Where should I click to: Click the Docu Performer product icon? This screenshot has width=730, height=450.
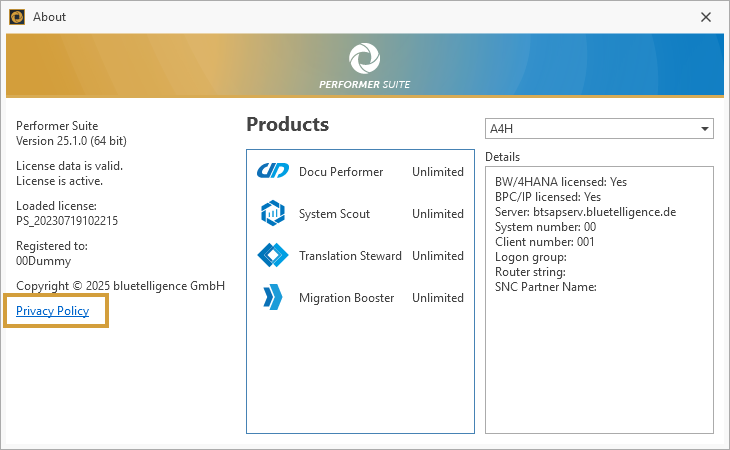(x=273, y=172)
